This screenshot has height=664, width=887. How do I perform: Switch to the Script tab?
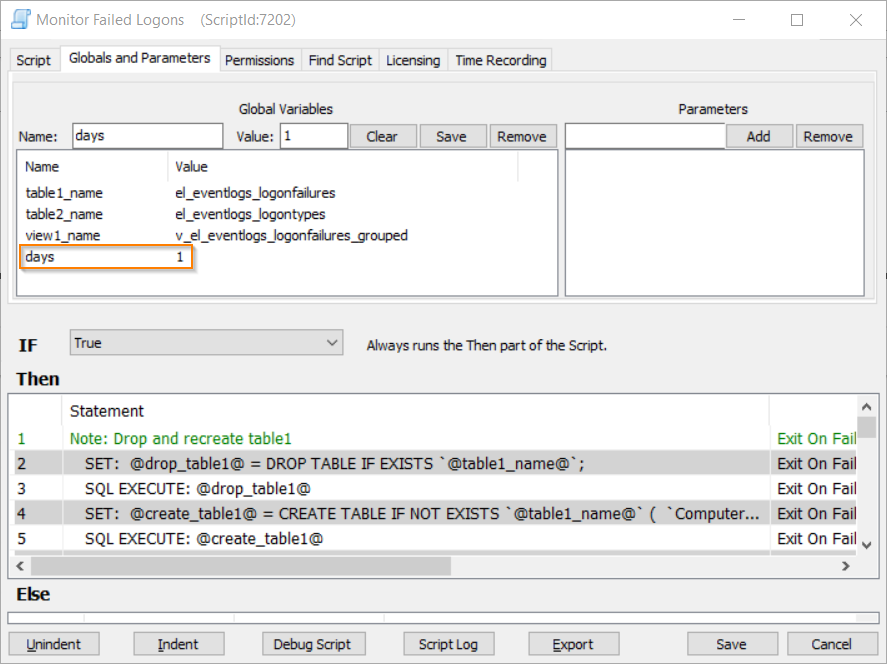pyautogui.click(x=33, y=60)
